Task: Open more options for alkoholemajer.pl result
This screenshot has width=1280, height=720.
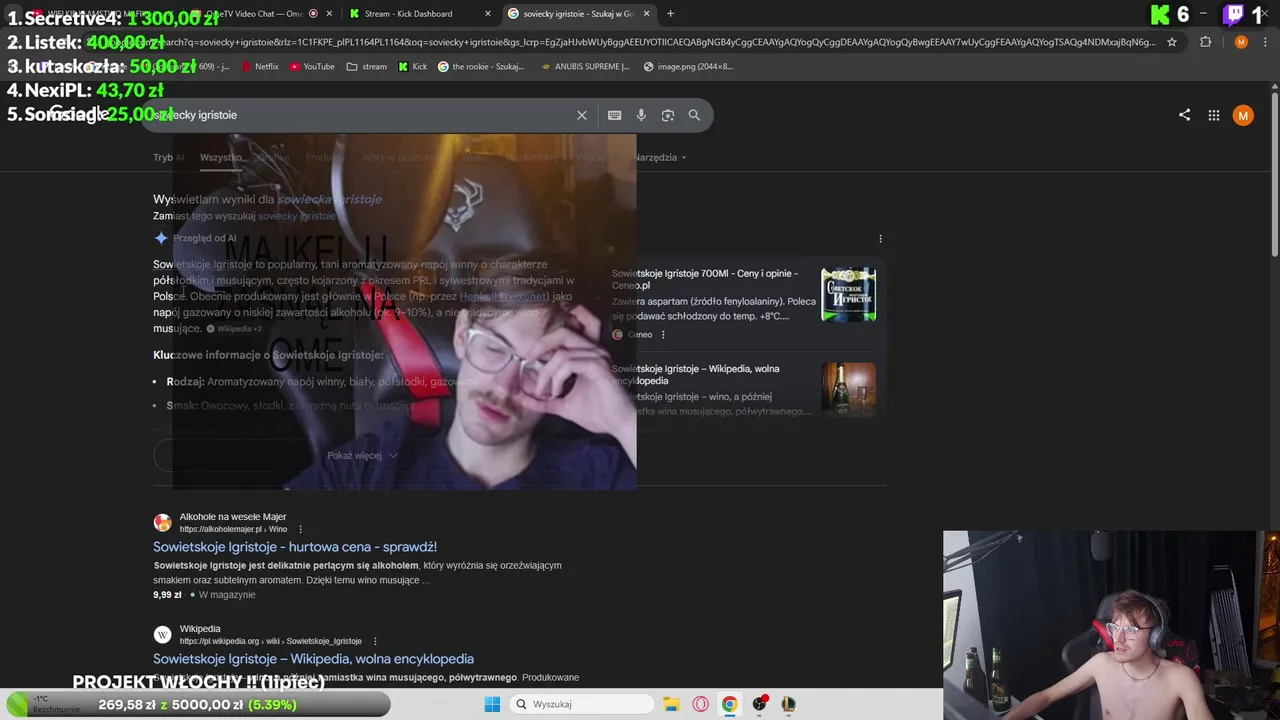Action: coord(300,529)
